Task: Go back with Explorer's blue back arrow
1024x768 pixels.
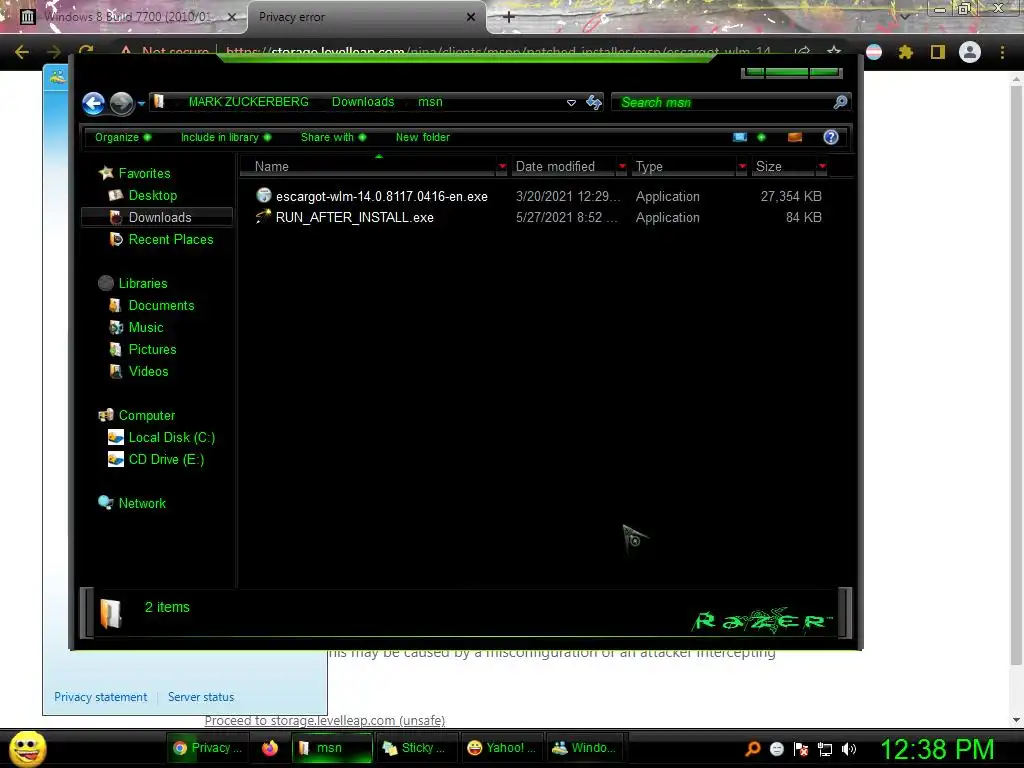Action: pos(93,103)
